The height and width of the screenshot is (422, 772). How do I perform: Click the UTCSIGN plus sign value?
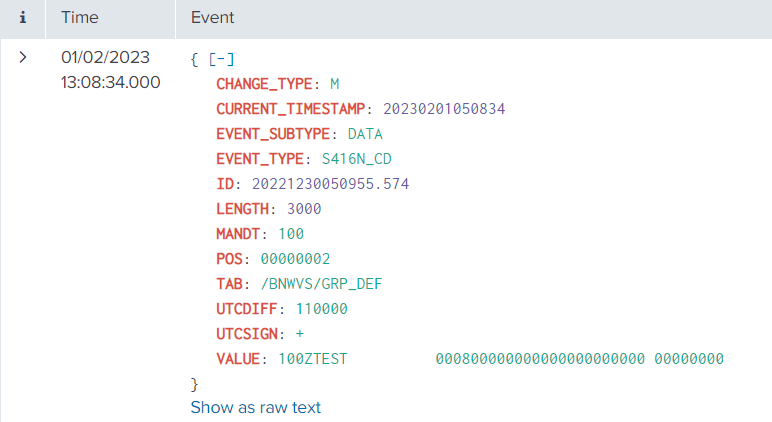pos(301,334)
